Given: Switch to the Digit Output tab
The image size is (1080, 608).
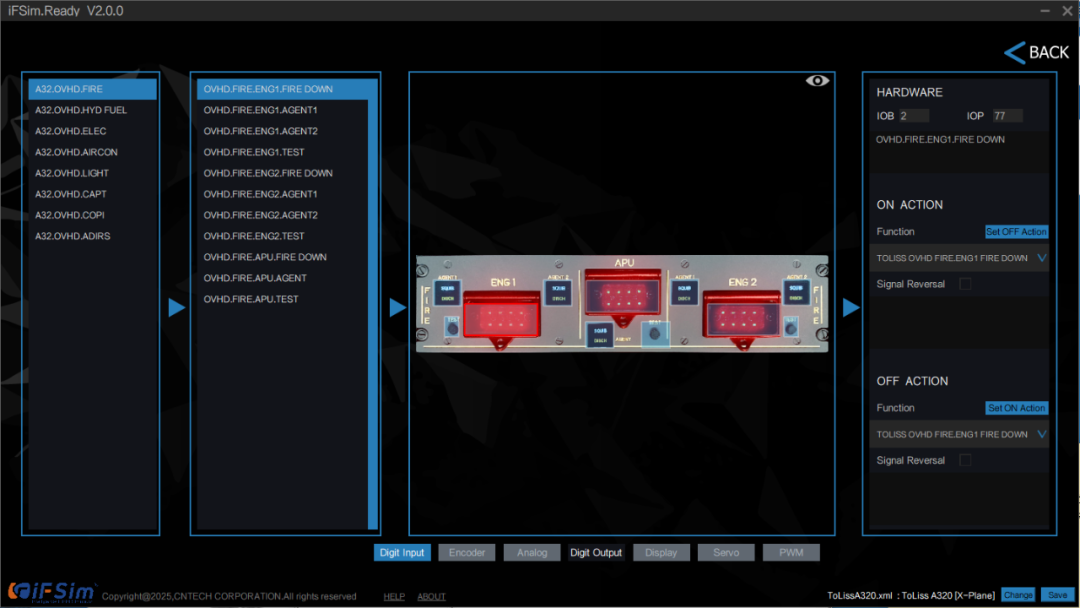Looking at the screenshot, I should click(596, 552).
